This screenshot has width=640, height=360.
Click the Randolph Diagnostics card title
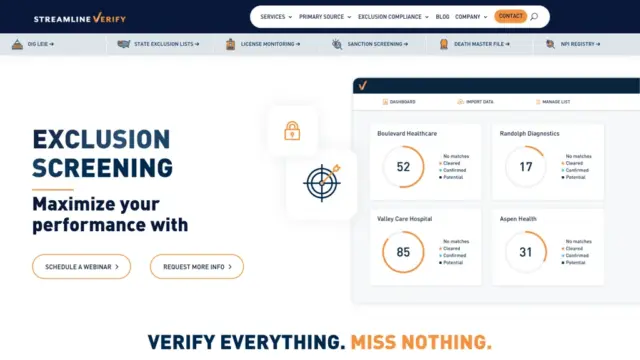point(529,133)
